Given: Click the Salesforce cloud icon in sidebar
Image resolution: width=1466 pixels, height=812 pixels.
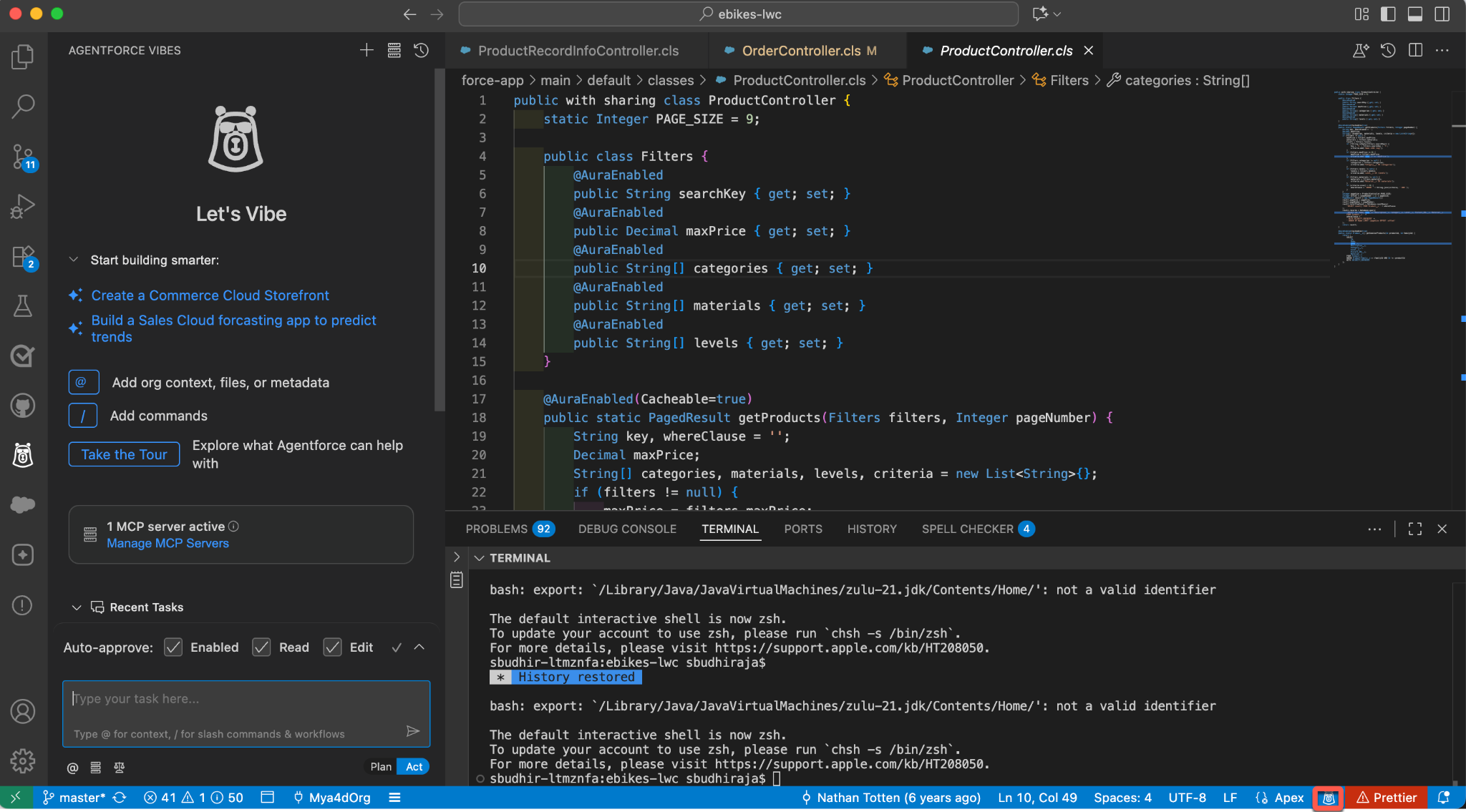Looking at the screenshot, I should point(22,505).
